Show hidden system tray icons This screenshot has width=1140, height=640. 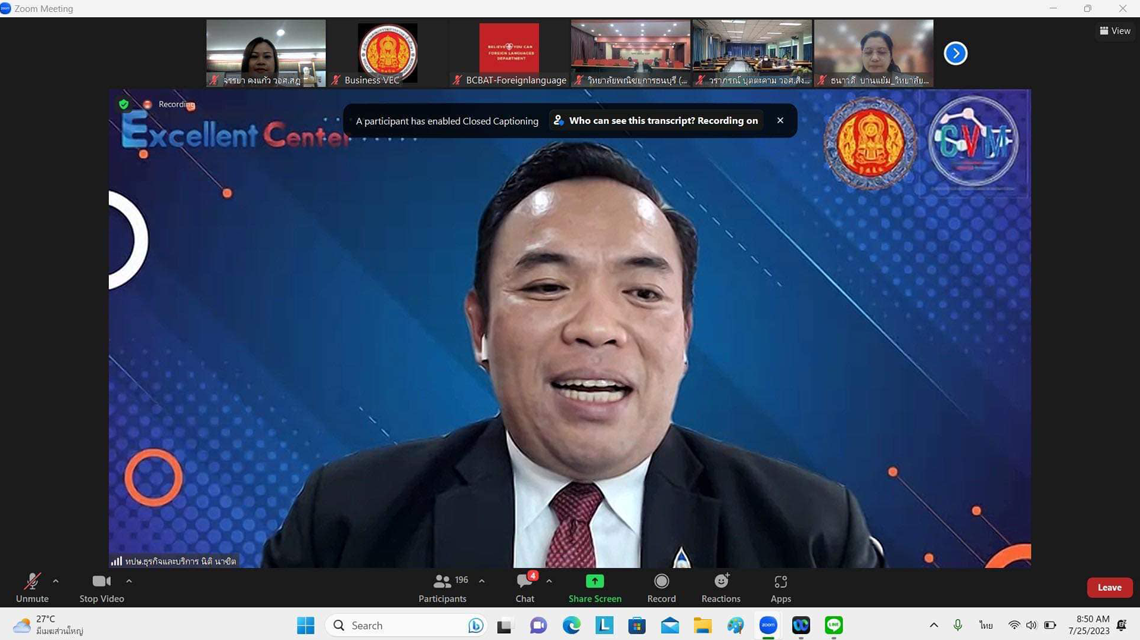click(934, 625)
